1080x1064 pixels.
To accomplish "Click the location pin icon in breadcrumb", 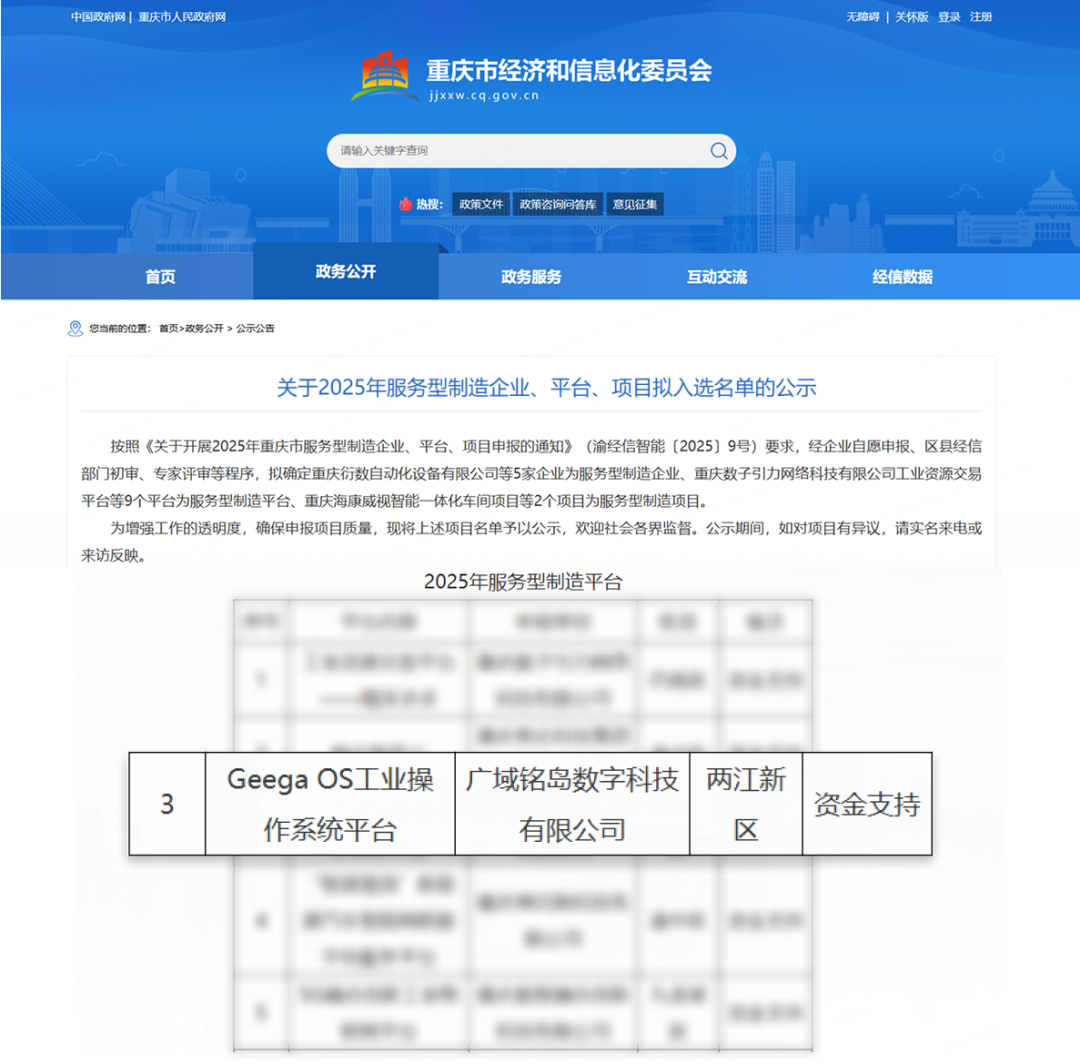I will pos(75,329).
